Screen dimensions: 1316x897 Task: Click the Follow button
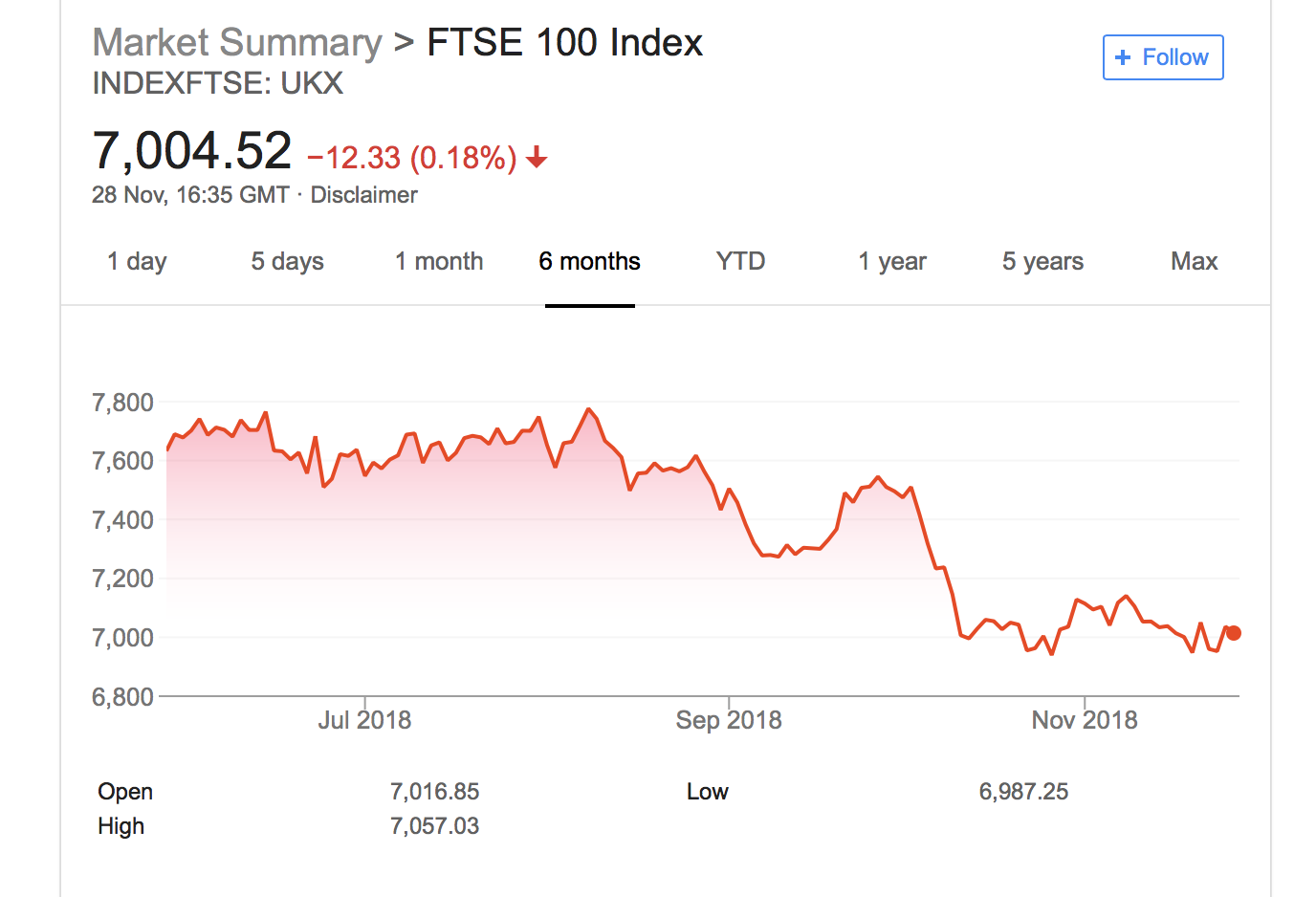click(x=1163, y=57)
